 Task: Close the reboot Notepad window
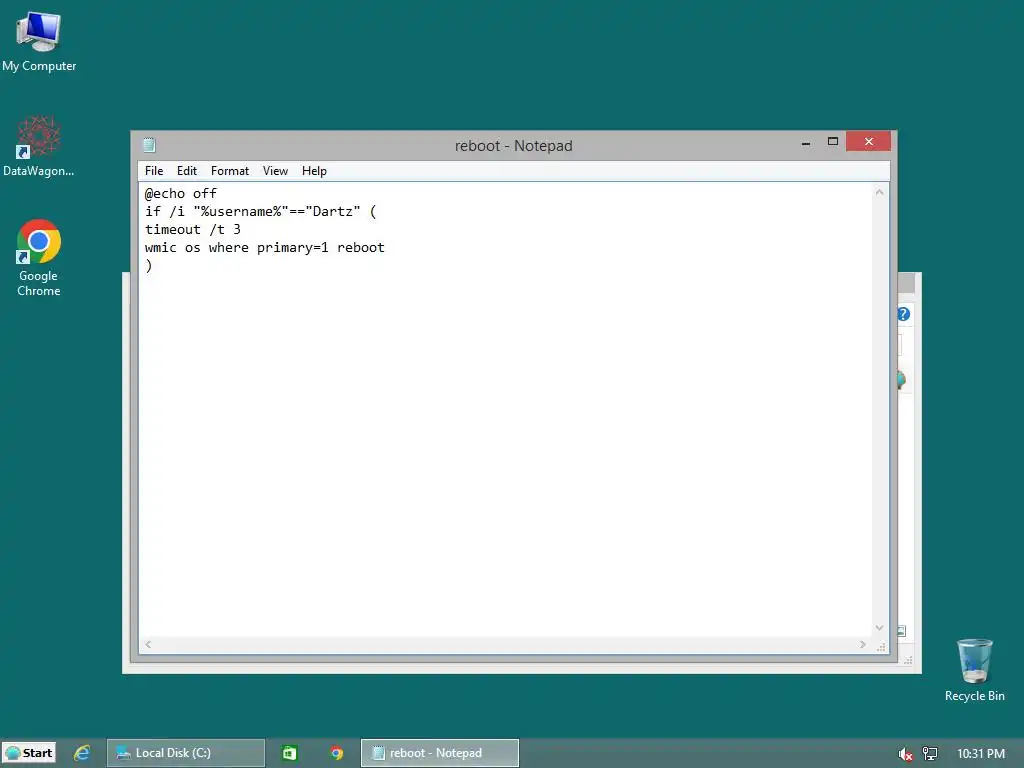[869, 141]
